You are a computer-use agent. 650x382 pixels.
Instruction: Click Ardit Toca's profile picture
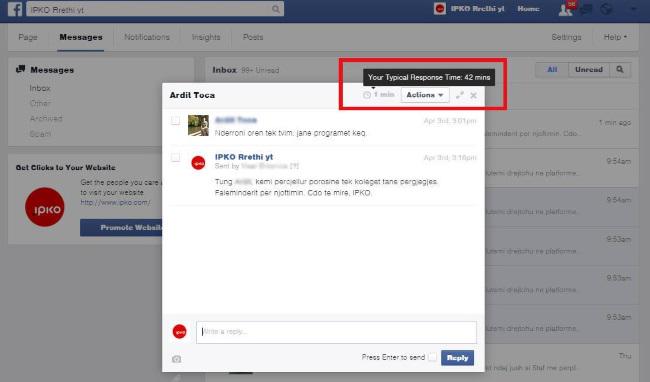point(198,125)
